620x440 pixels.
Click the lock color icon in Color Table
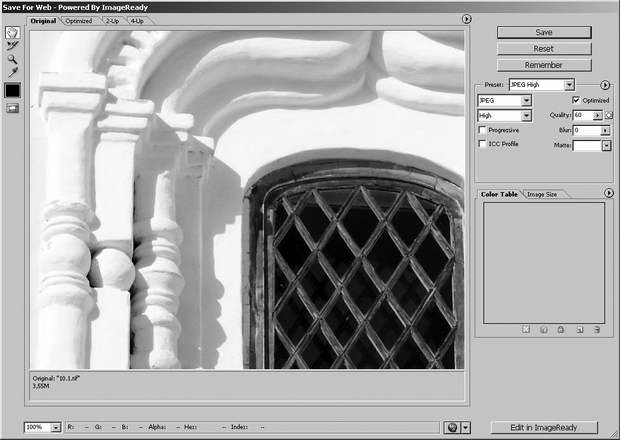[x=561, y=329]
